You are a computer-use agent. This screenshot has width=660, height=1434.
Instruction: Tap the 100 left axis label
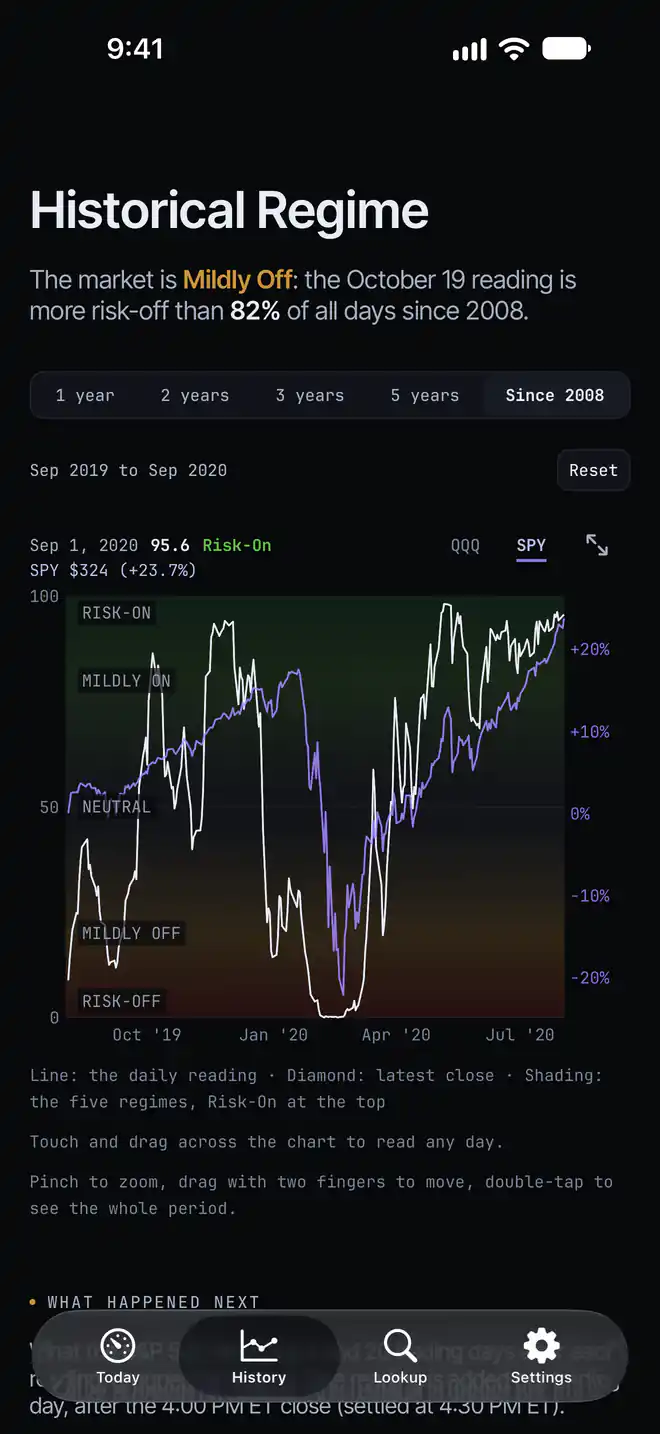44,597
